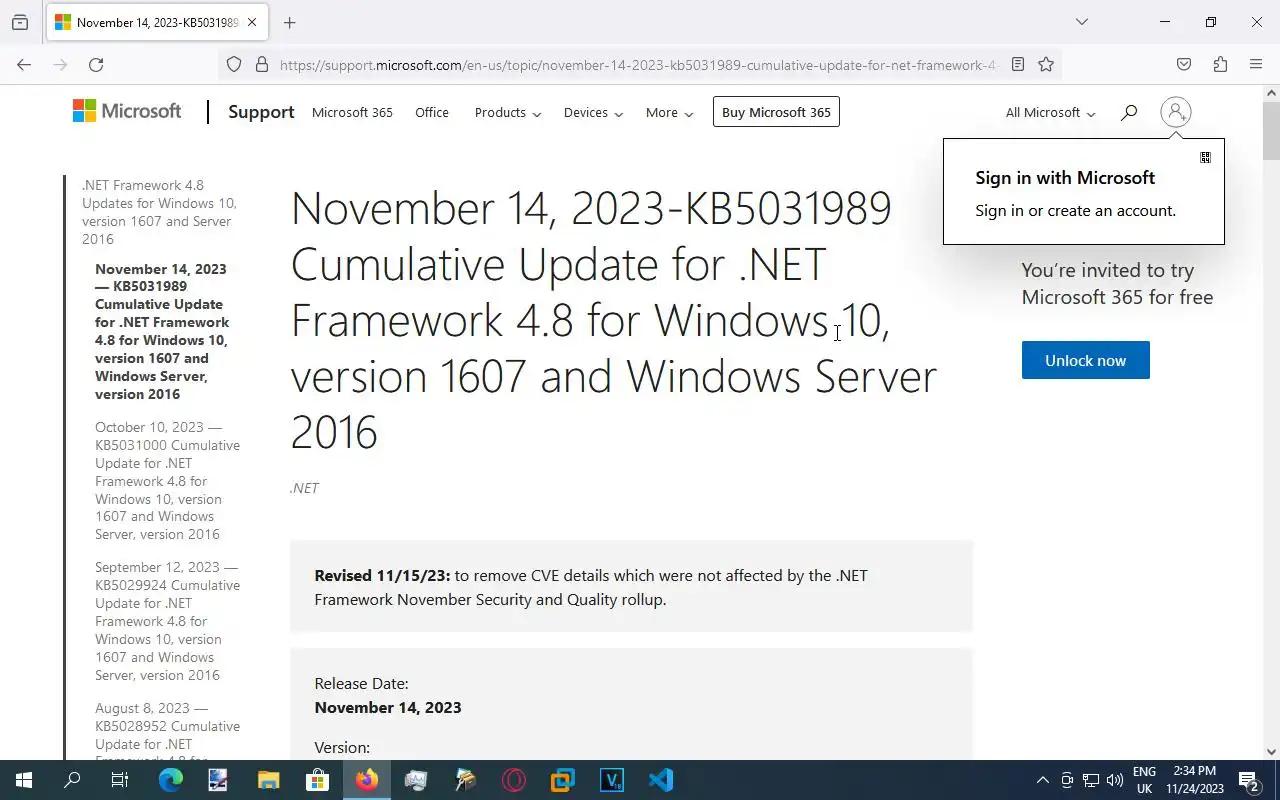Focus the URL address bar
The width and height of the screenshot is (1280, 800).
(638, 65)
